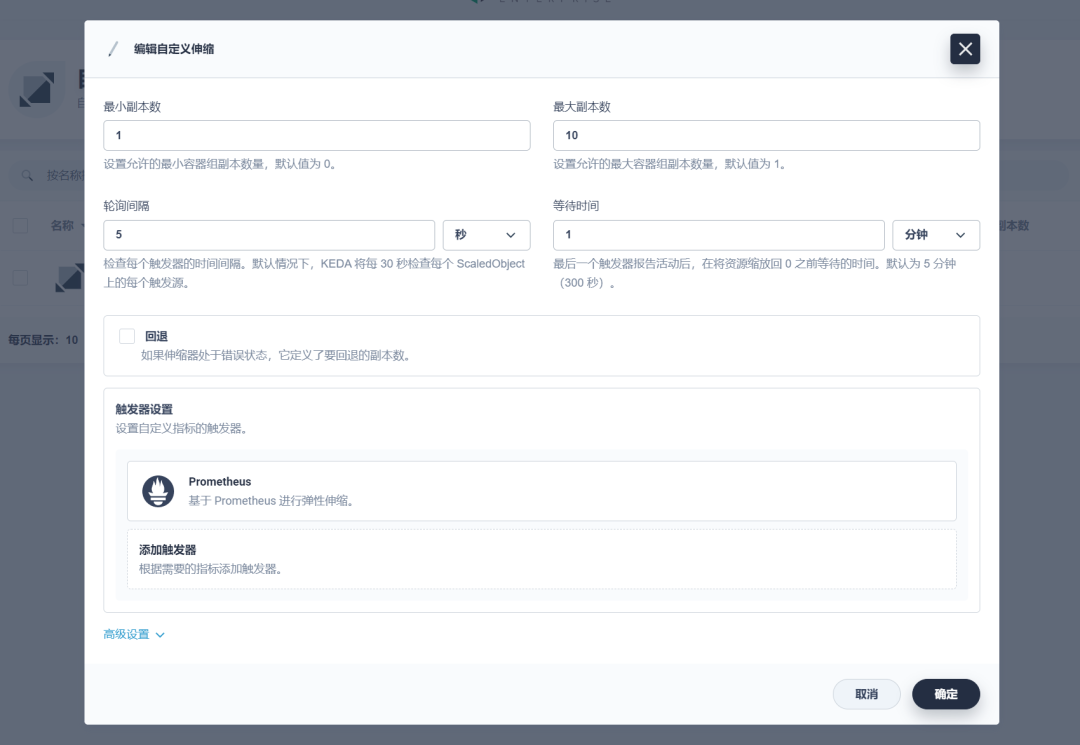Check the checkbox of the first table row
1080x745 pixels.
19,279
